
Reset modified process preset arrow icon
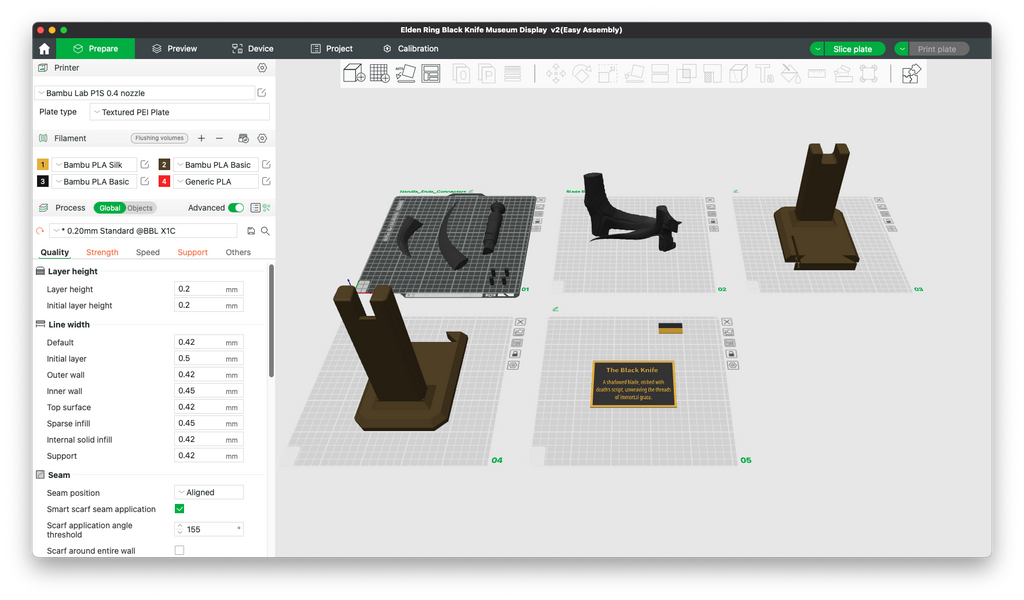(40, 231)
